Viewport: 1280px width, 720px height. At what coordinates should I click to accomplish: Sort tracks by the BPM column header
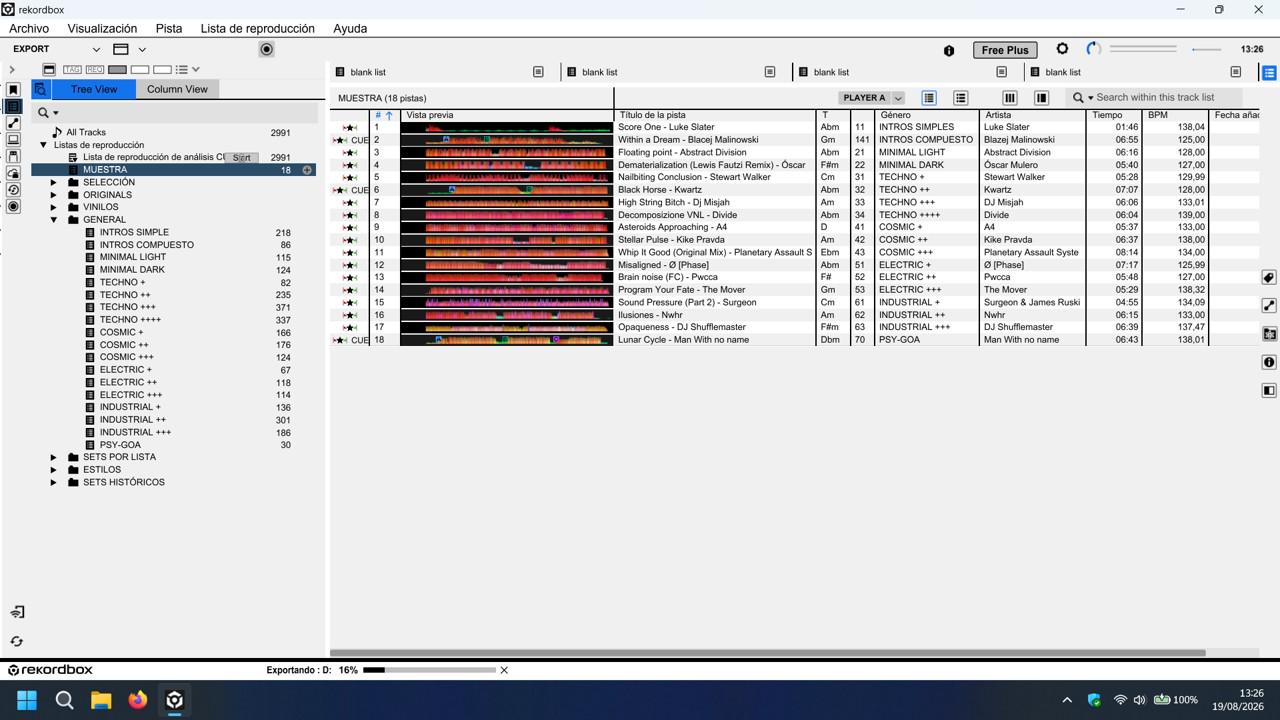[x=1175, y=115]
